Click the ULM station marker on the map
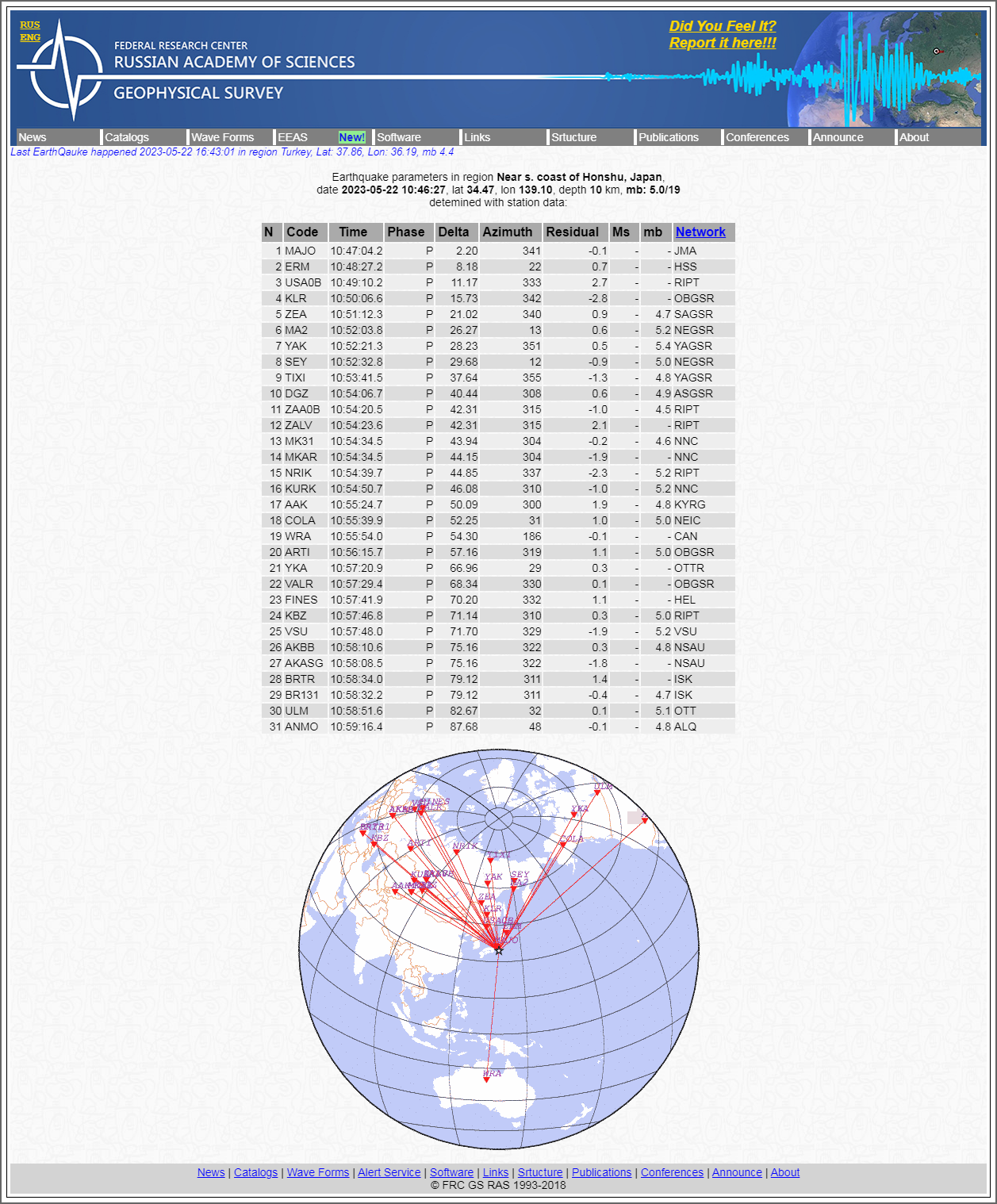The height and width of the screenshot is (1204, 997). (596, 792)
